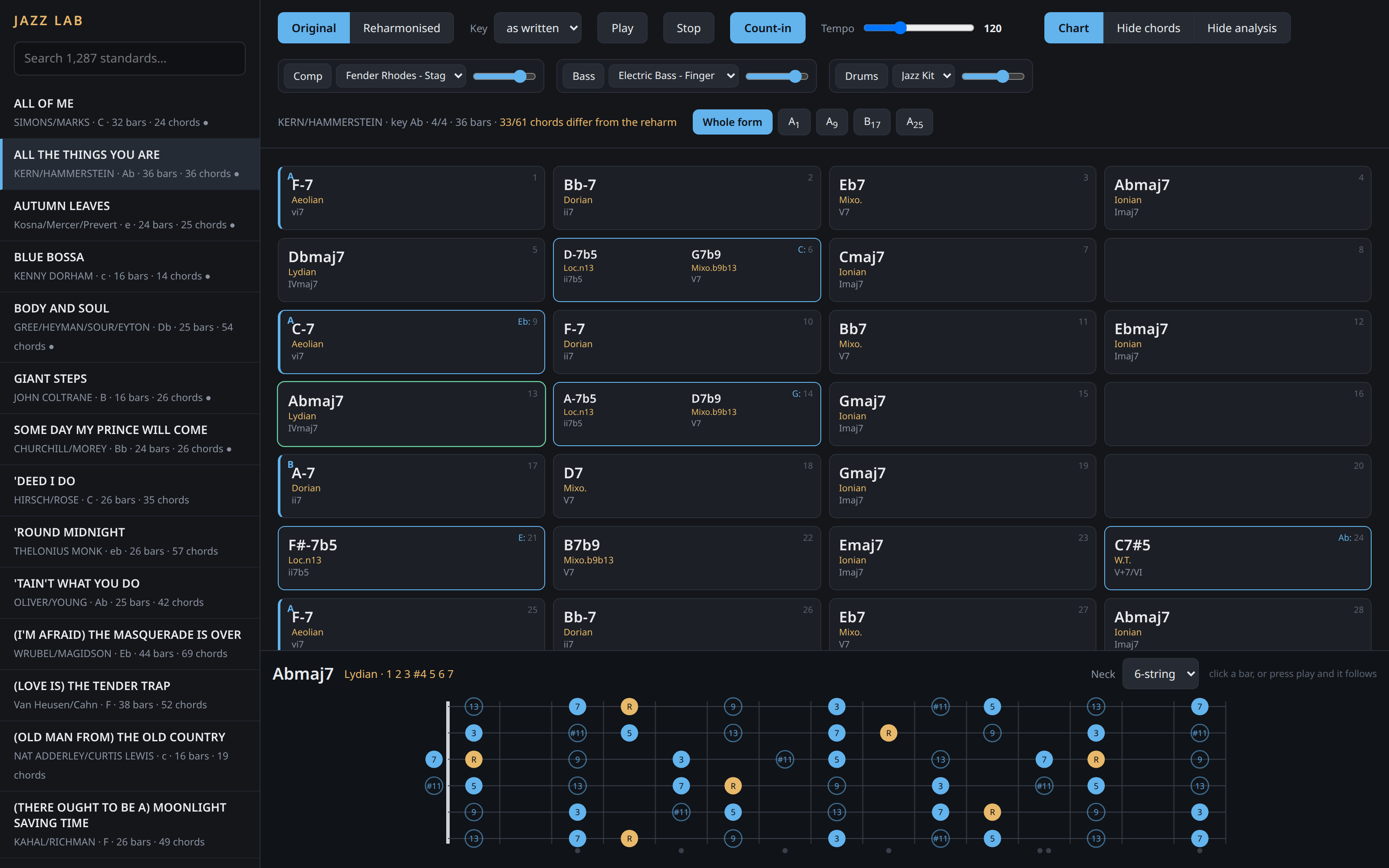Jump to section A1 tab
1389x868 pixels.
[x=794, y=122]
